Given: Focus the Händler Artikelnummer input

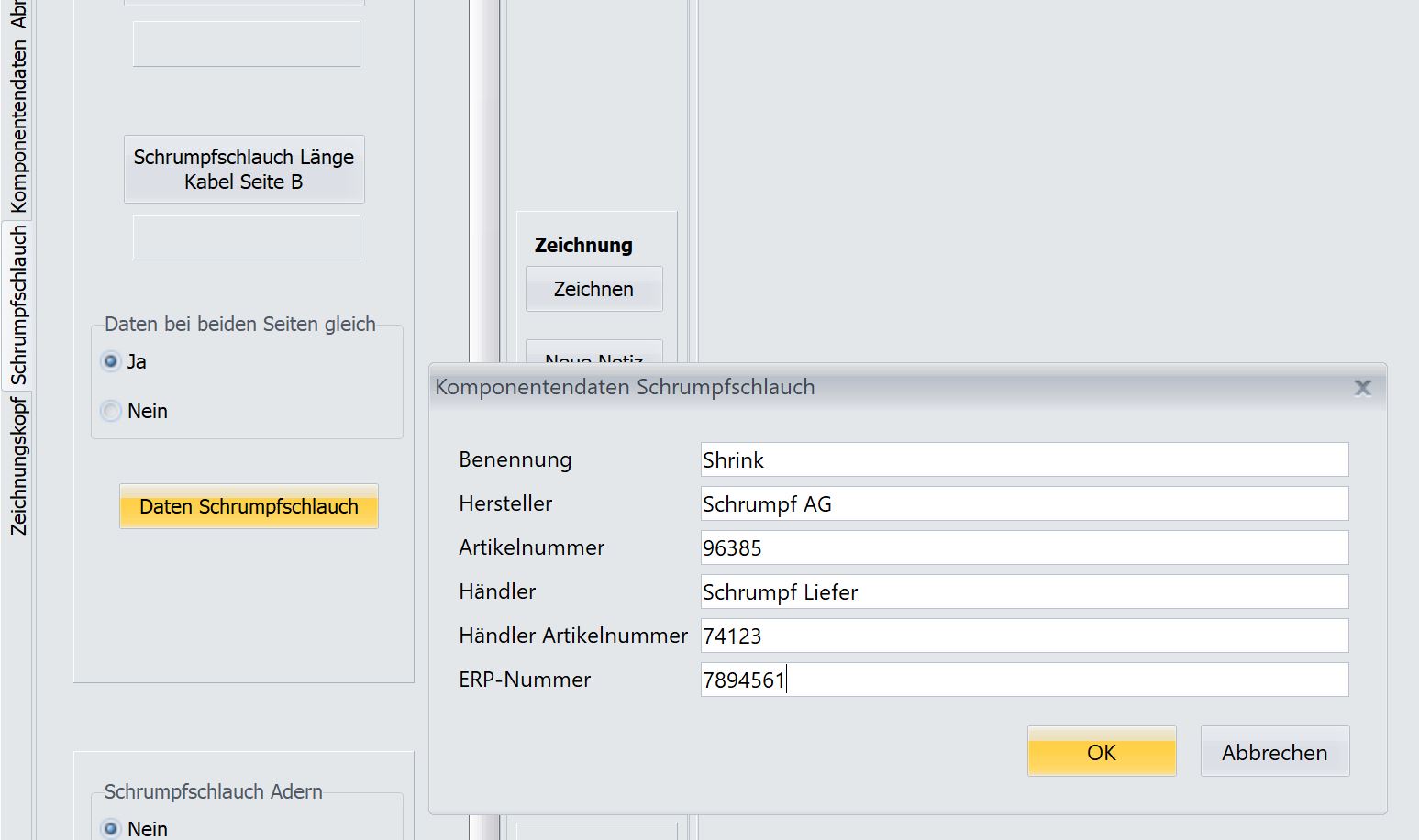Looking at the screenshot, I should 1024,636.
